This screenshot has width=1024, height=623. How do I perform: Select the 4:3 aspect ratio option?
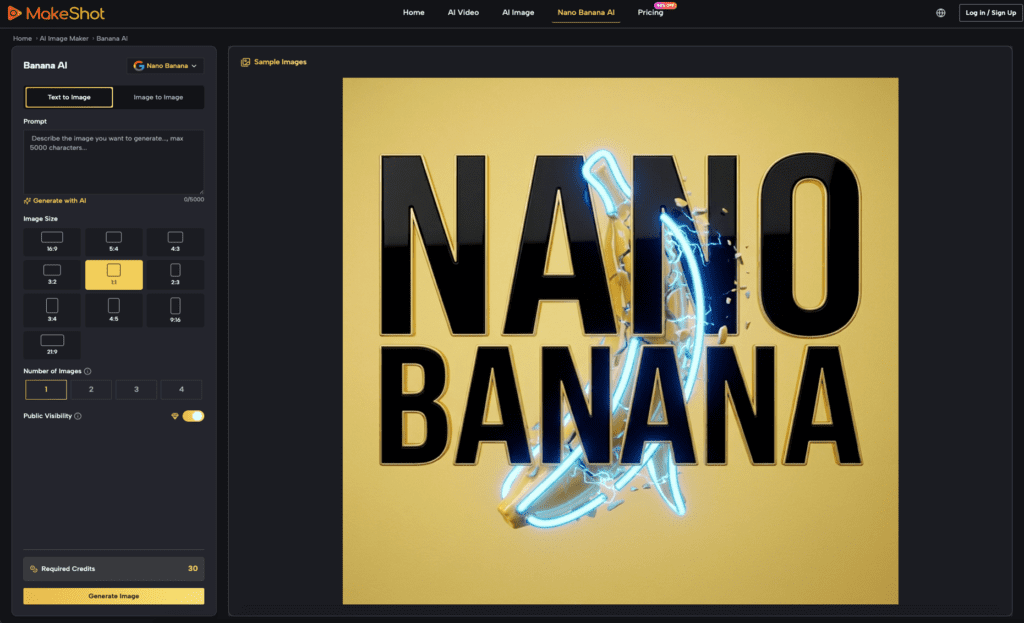click(x=178, y=241)
